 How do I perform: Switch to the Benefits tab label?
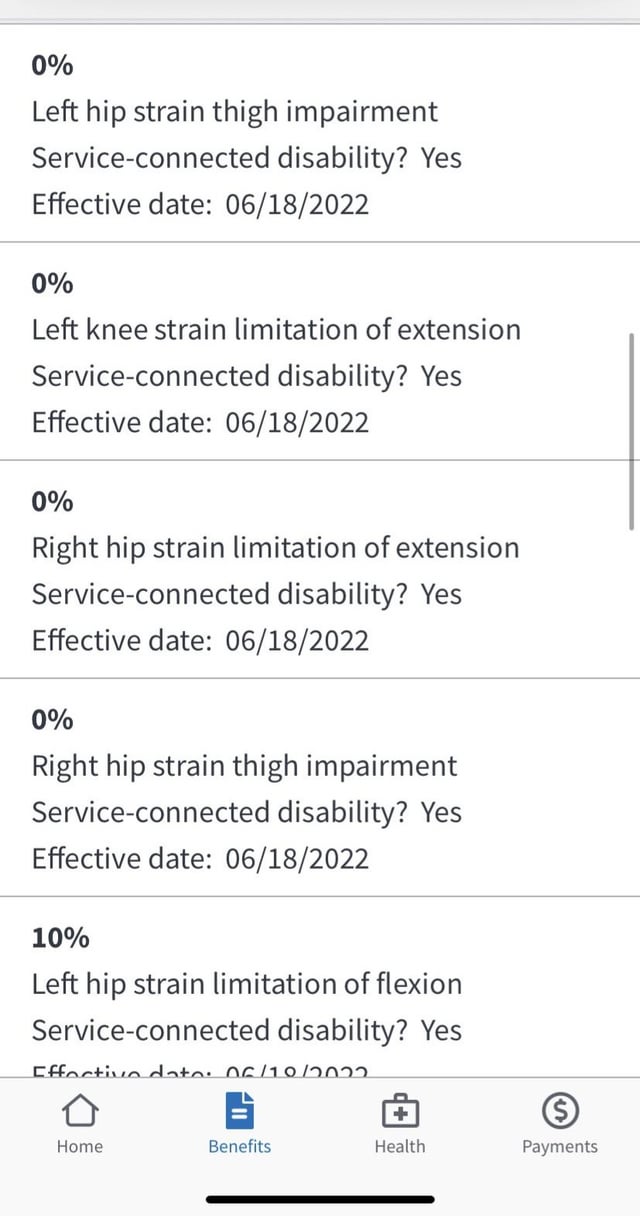point(240,1147)
